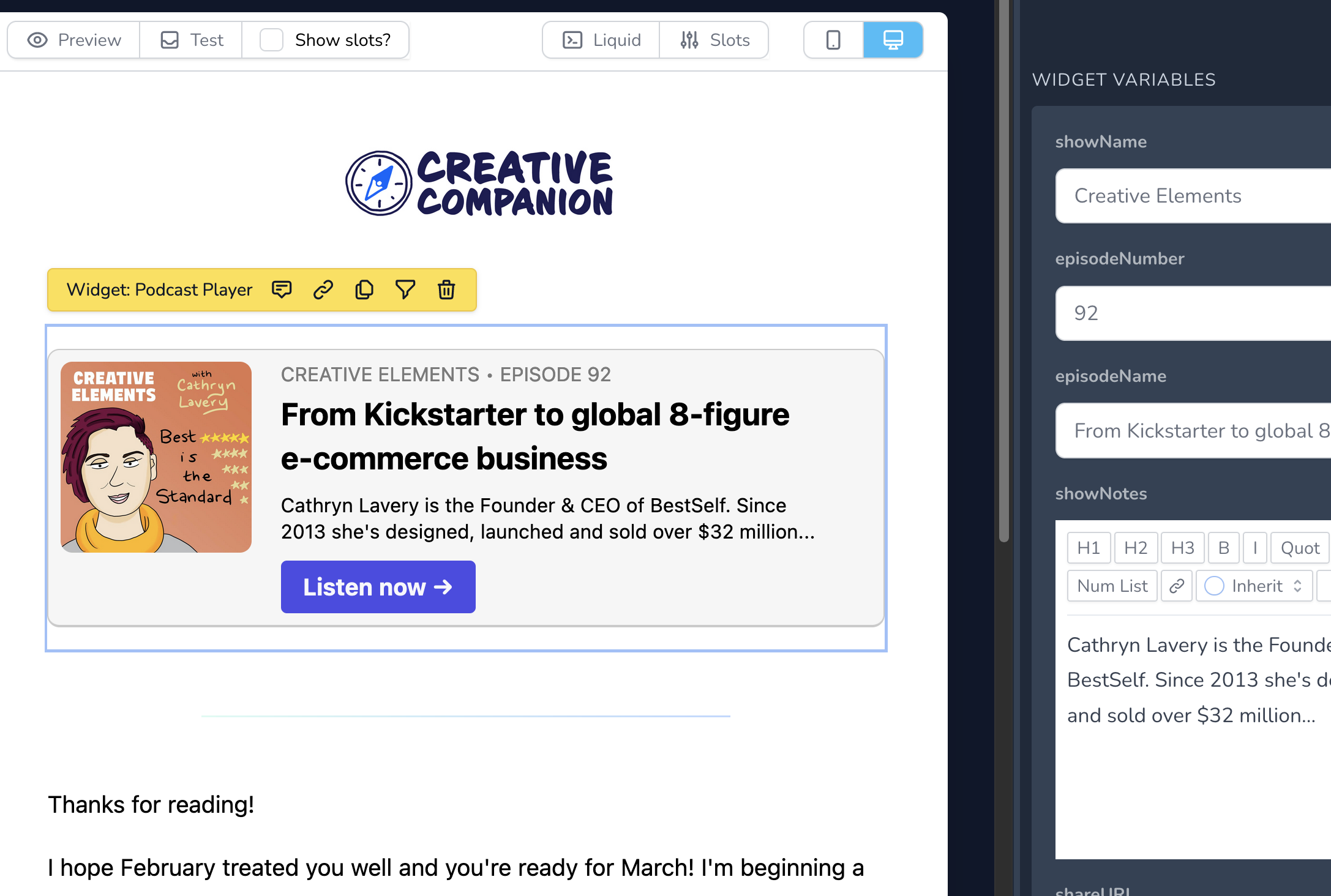This screenshot has height=896, width=1331.
Task: Duplicate the Podcast Player widget
Action: pos(364,289)
